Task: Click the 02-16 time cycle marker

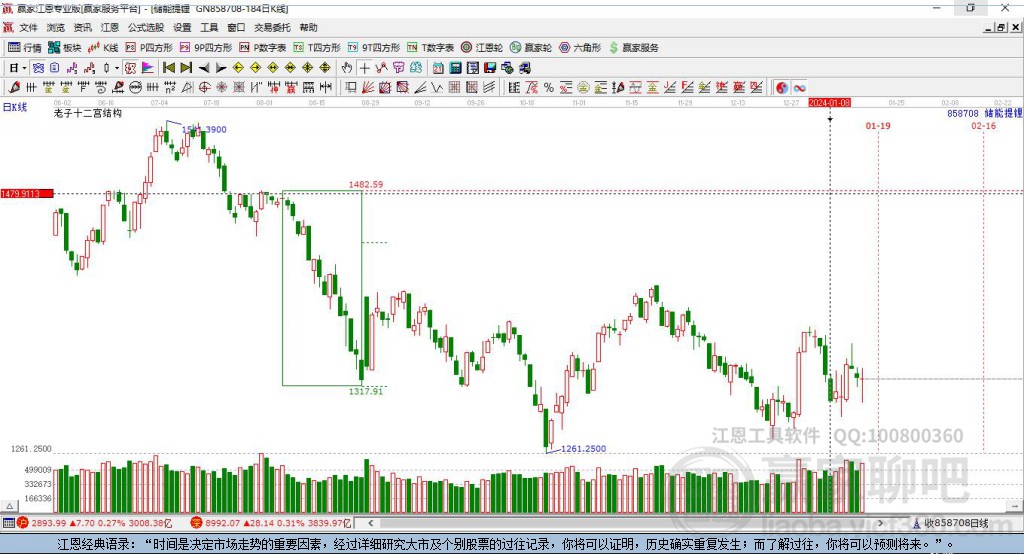Action: (x=984, y=125)
